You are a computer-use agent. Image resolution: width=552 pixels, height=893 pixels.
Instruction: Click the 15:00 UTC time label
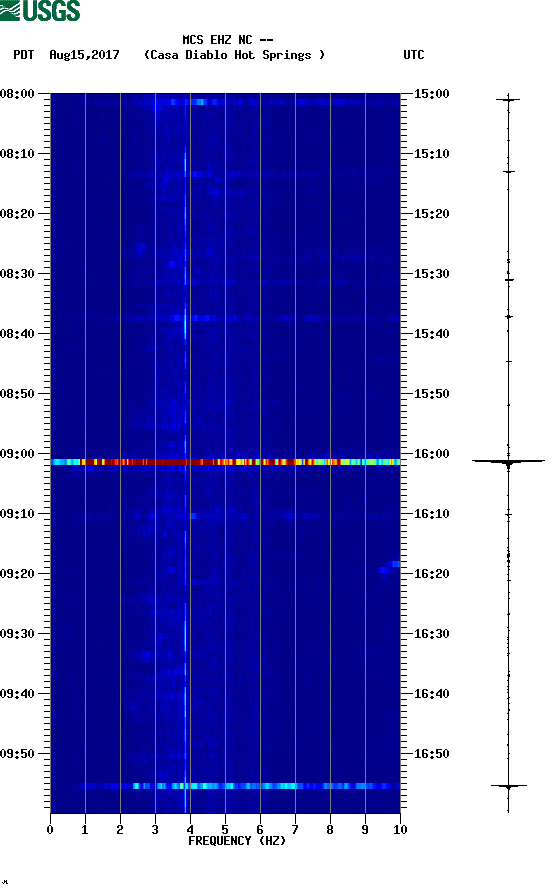pos(431,93)
